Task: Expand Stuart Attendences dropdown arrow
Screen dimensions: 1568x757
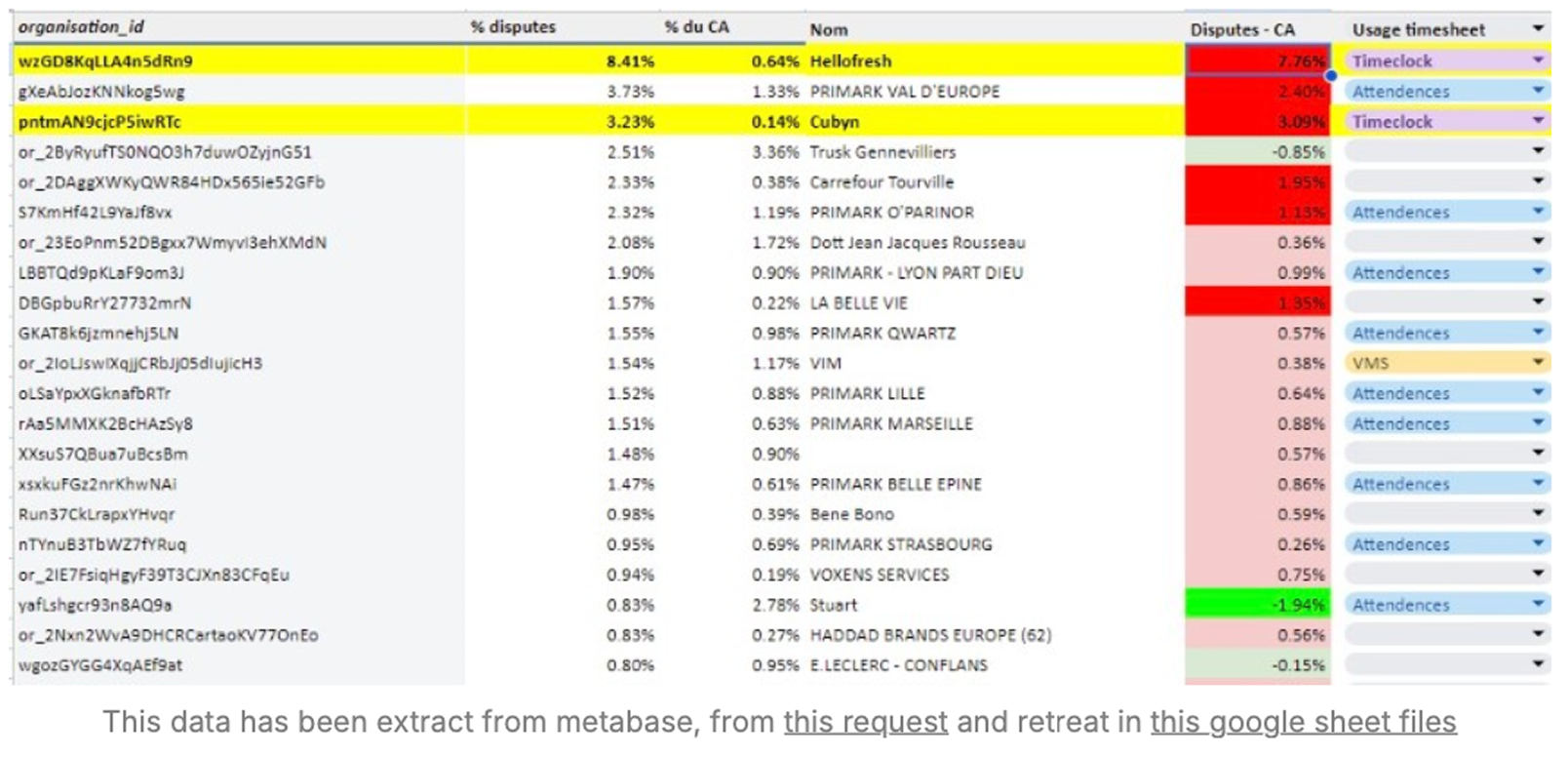Action: (x=1538, y=605)
